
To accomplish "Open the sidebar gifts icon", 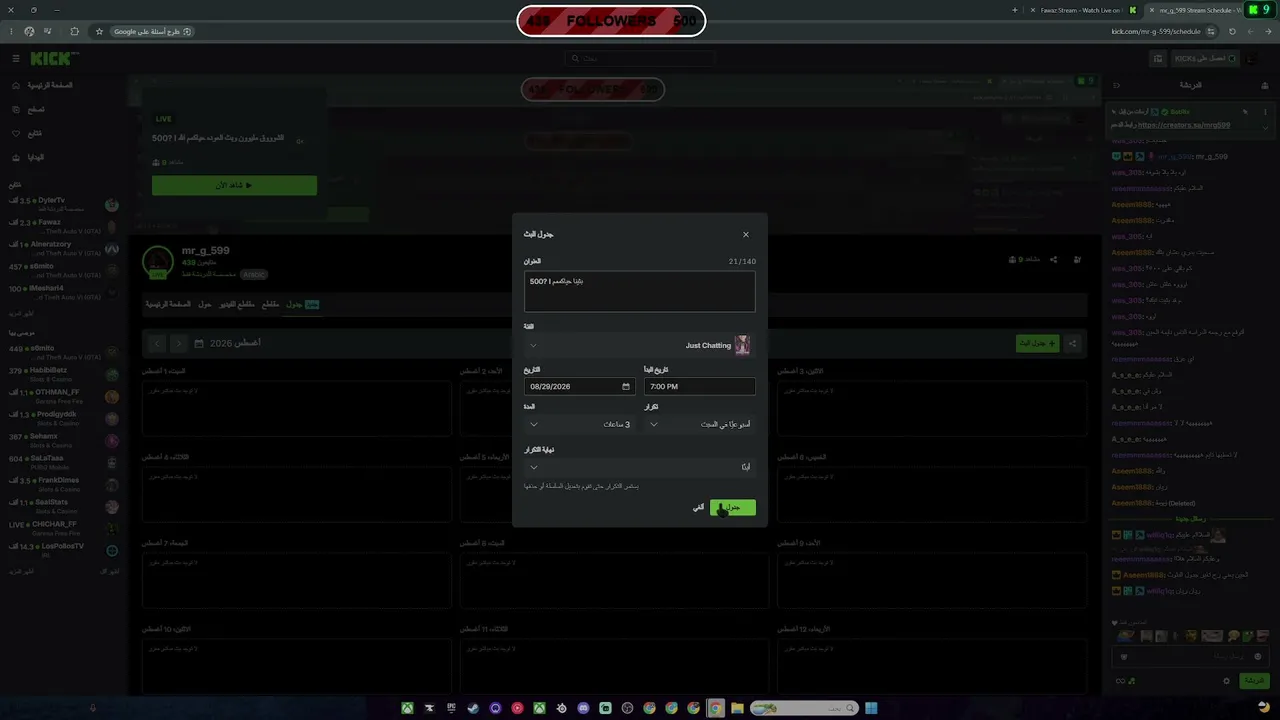I will [16, 158].
